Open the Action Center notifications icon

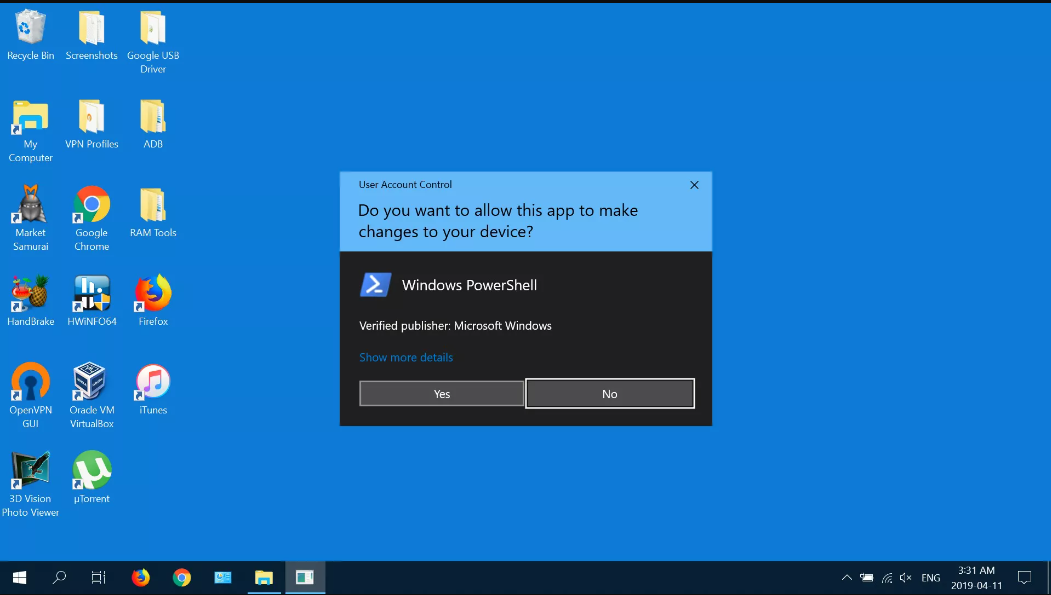coord(1024,578)
